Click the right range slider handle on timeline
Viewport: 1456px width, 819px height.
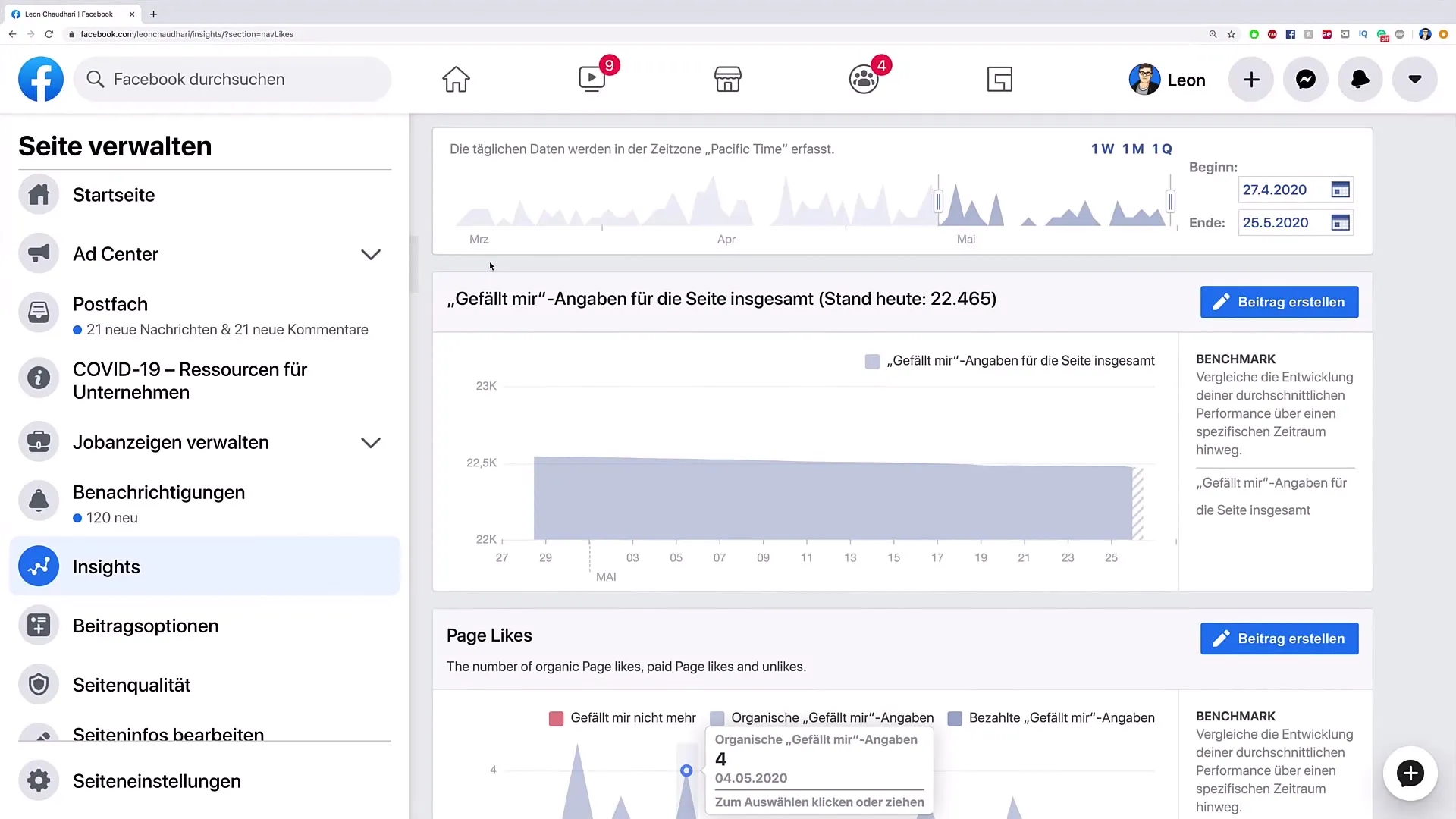point(1170,202)
